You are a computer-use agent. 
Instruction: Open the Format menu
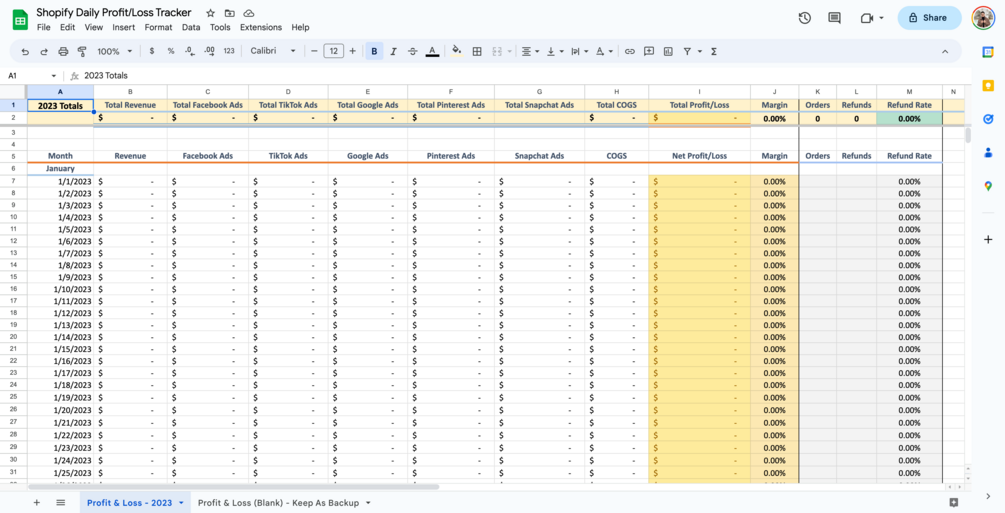click(x=158, y=28)
